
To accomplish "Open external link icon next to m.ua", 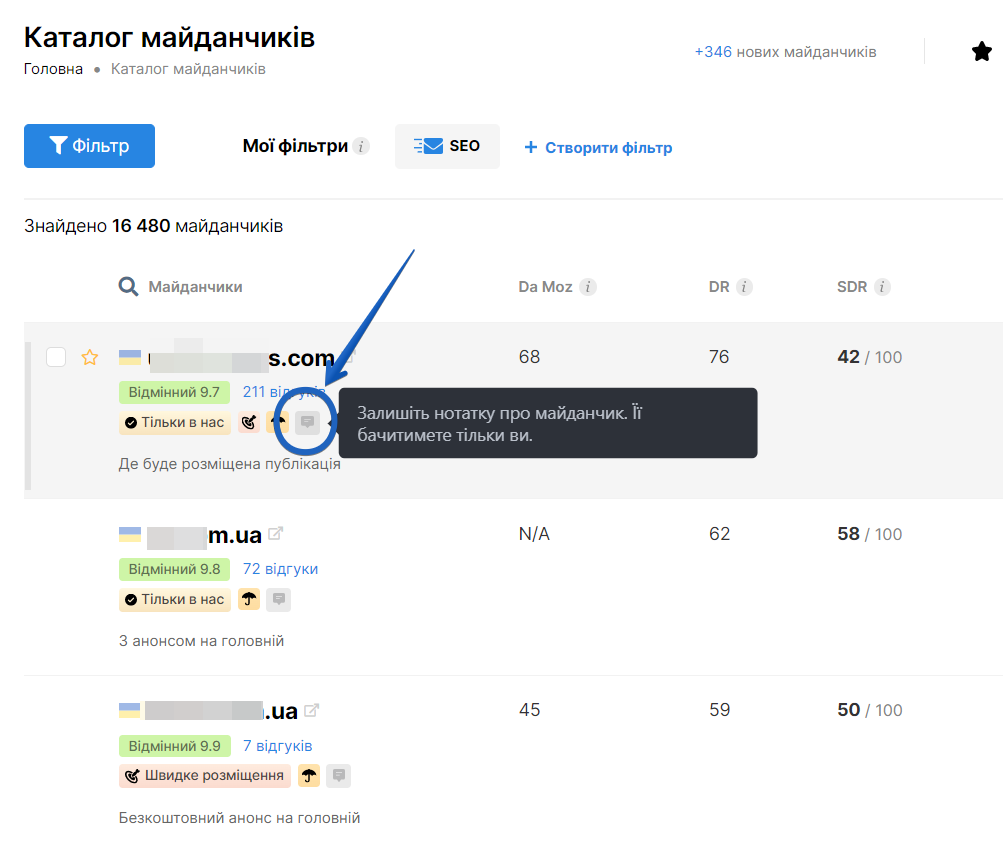I will click(x=276, y=534).
